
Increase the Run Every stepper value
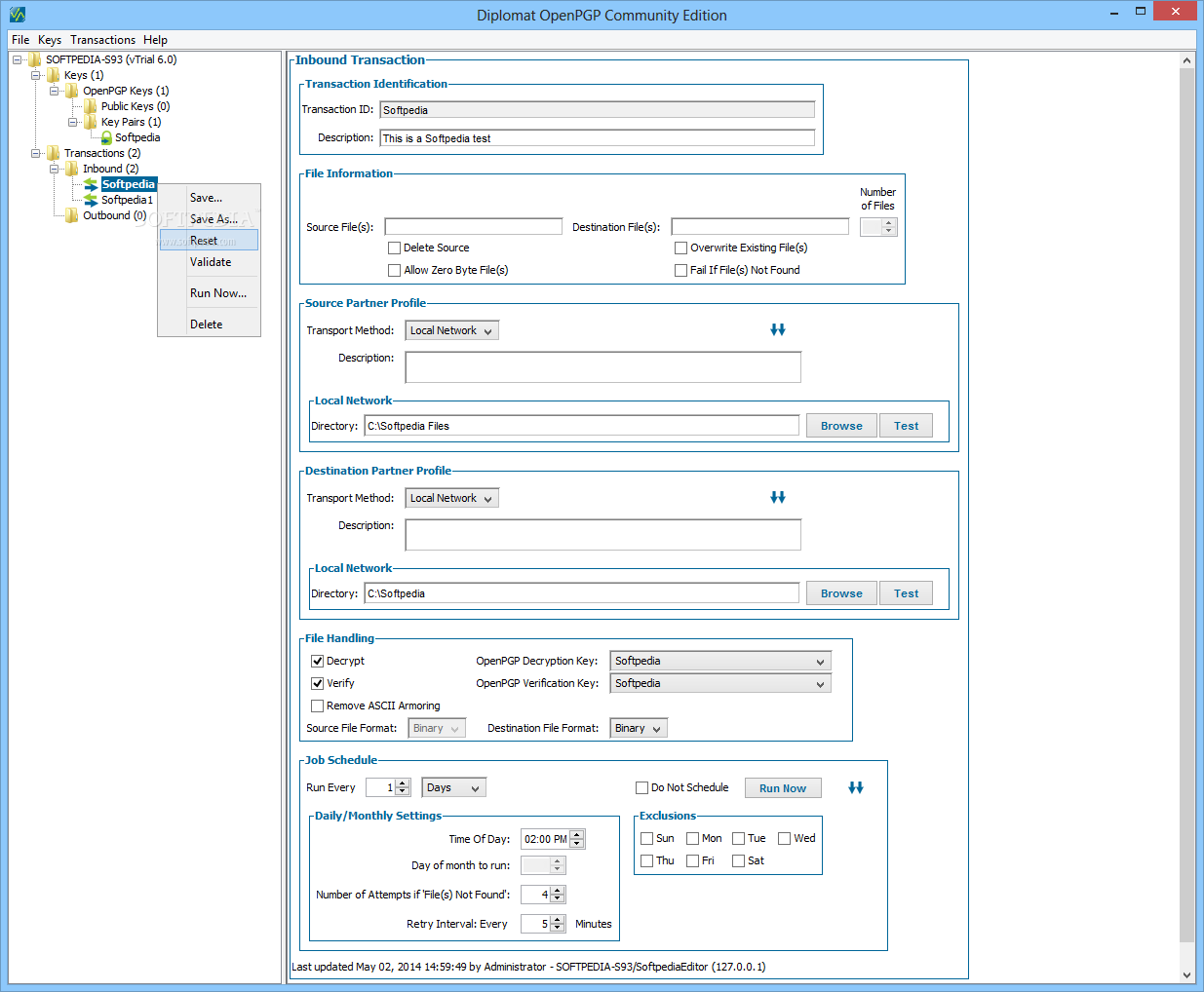(403, 783)
